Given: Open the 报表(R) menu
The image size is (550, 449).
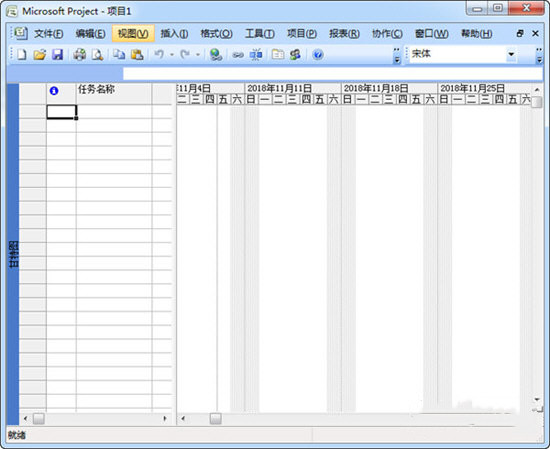Looking at the screenshot, I should point(344,34).
